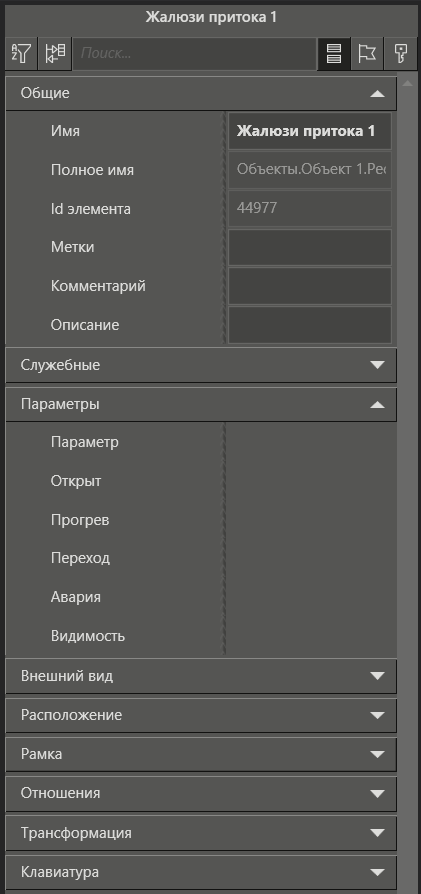
Task: Select the Комментарий property label
Action: pos(98,286)
